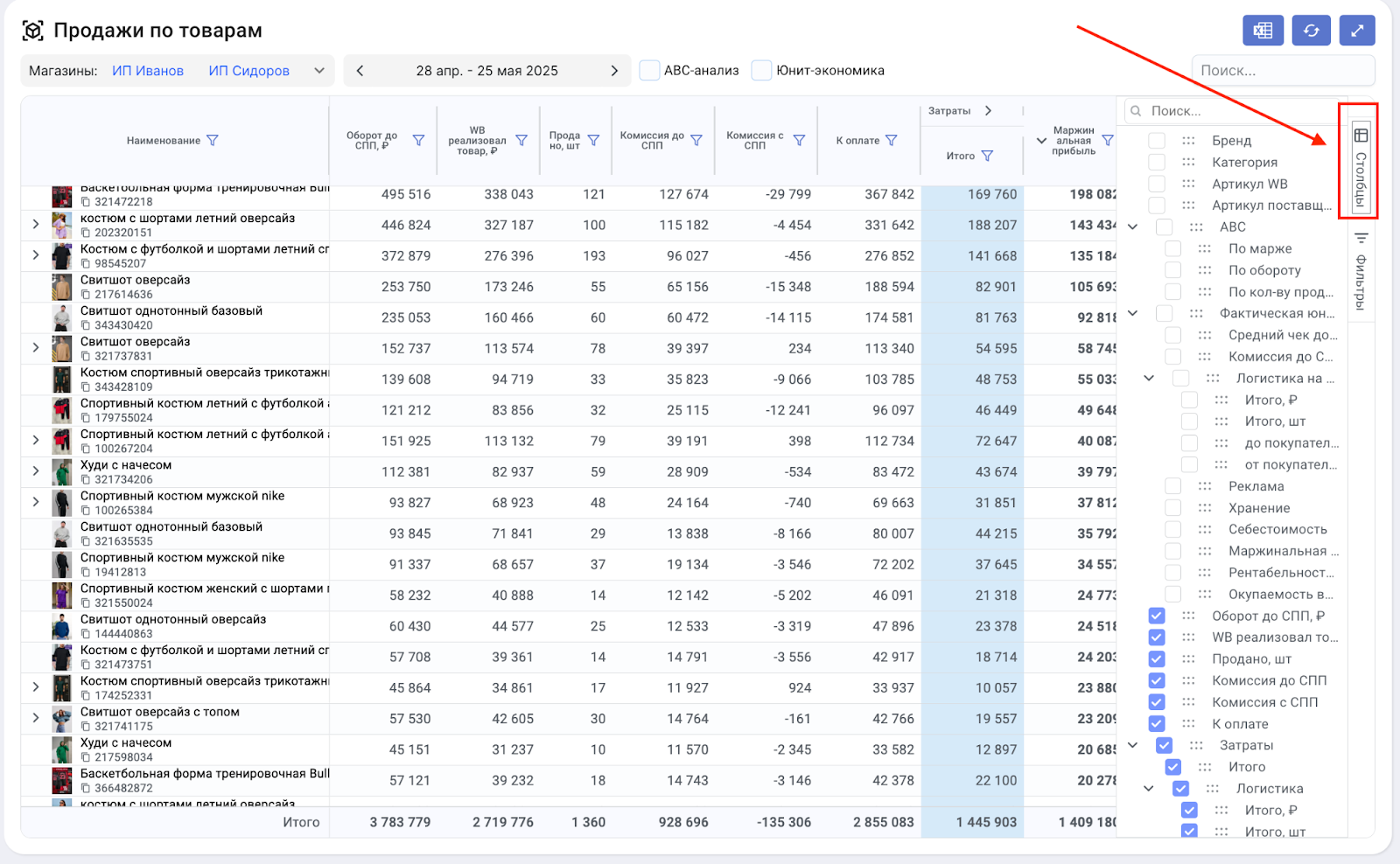
Task: Click drag handle icon next to Бренд
Action: pyautogui.click(x=1188, y=140)
